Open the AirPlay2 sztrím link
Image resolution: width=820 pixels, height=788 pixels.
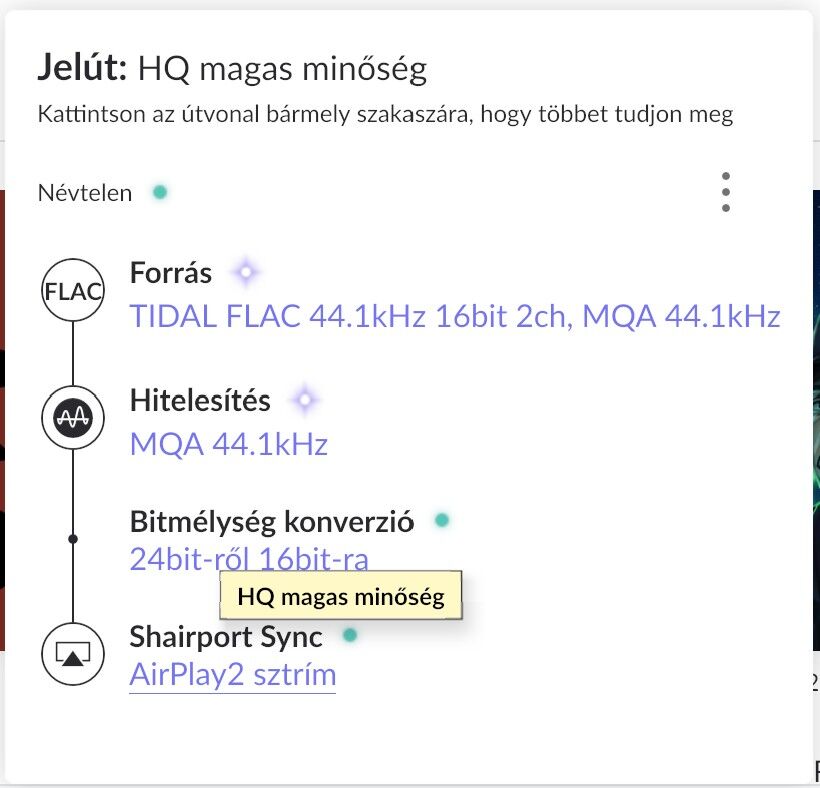coord(232,675)
